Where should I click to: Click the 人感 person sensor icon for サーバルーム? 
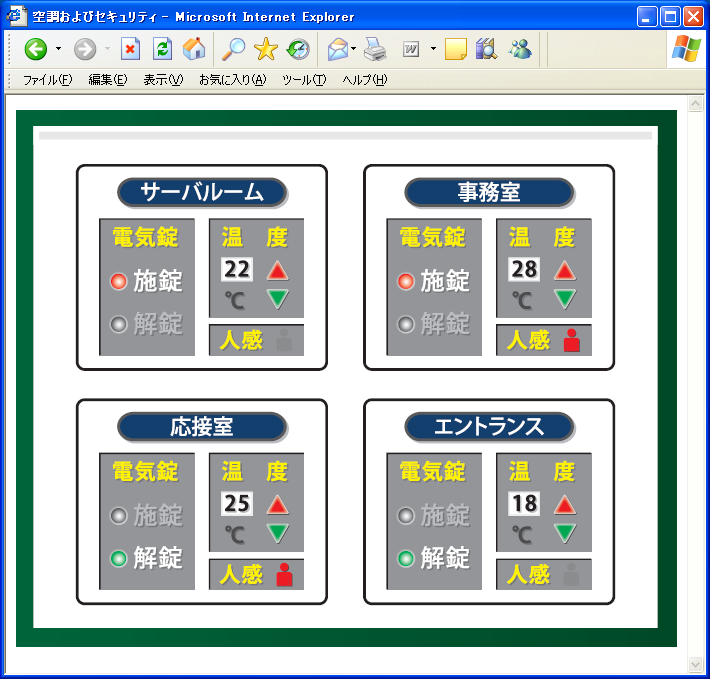point(284,340)
